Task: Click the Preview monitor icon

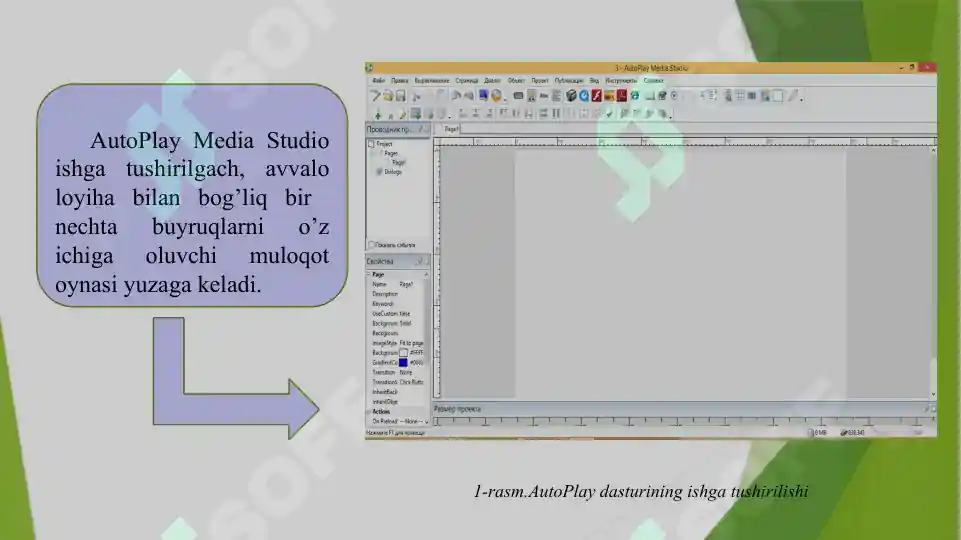Action: coord(484,96)
